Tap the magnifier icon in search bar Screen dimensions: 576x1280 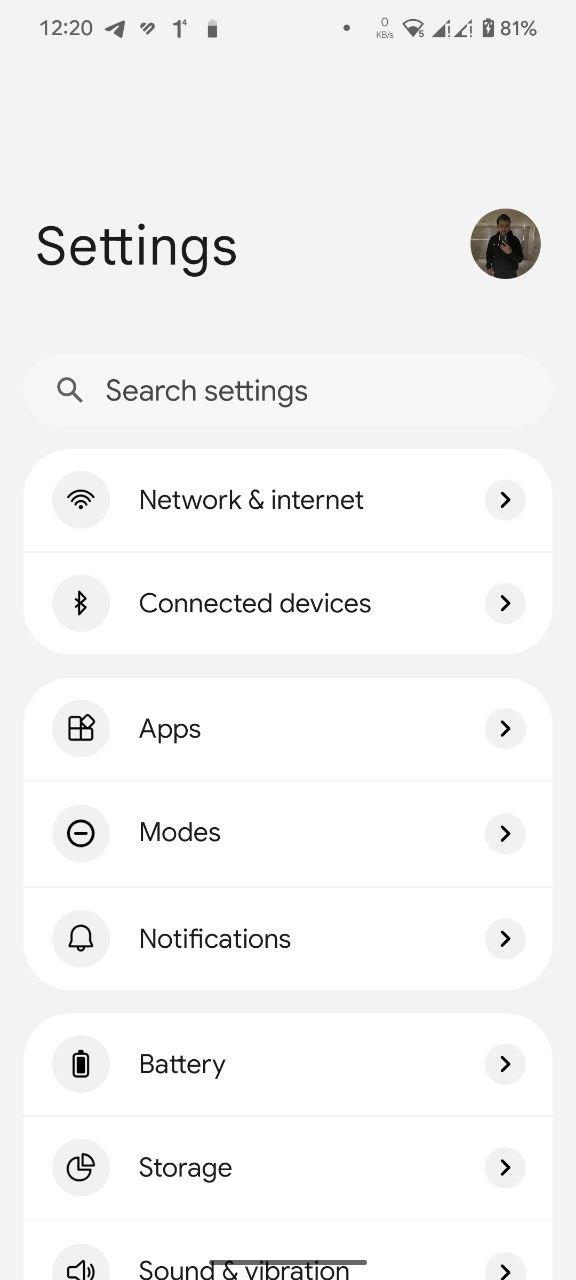pyautogui.click(x=70, y=390)
